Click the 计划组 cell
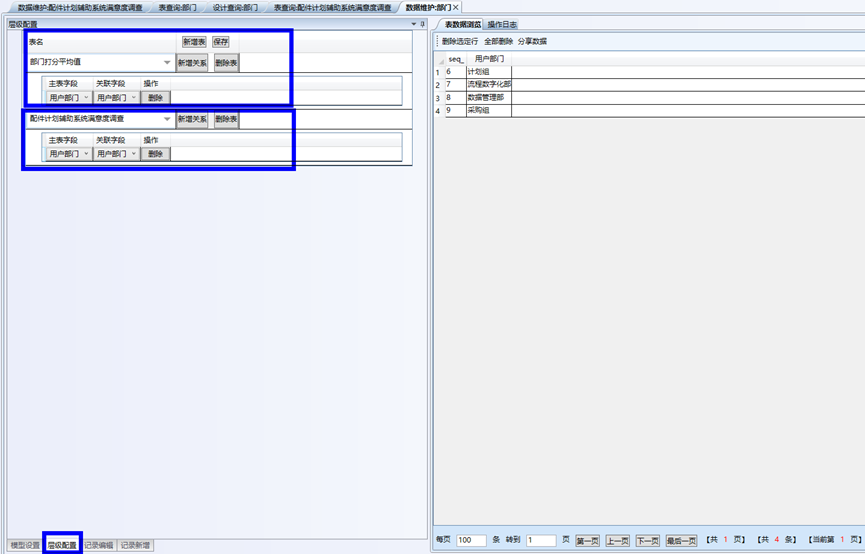This screenshot has width=865, height=554. (489, 72)
